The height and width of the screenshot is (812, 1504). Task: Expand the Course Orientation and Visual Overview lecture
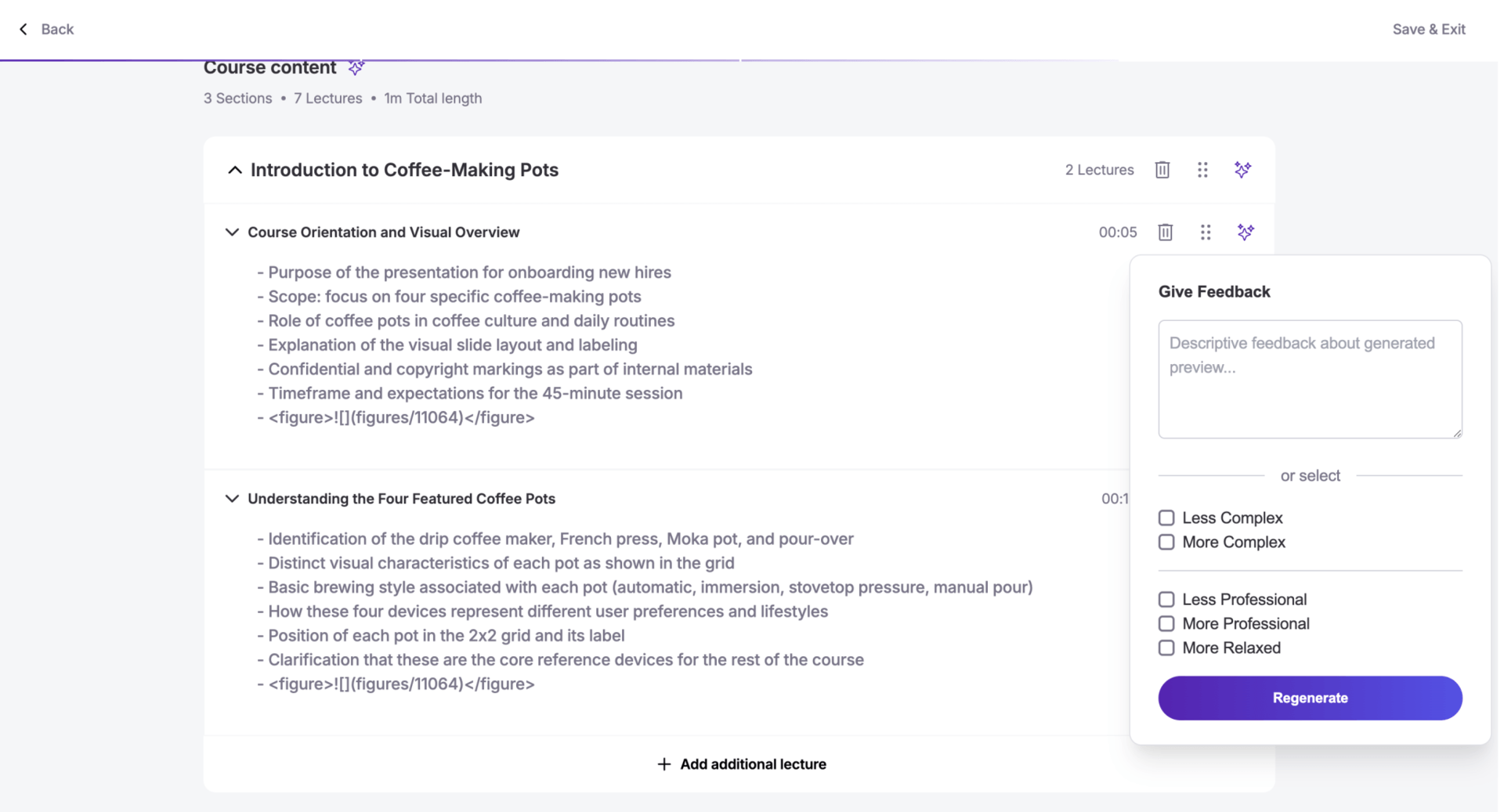pos(232,232)
